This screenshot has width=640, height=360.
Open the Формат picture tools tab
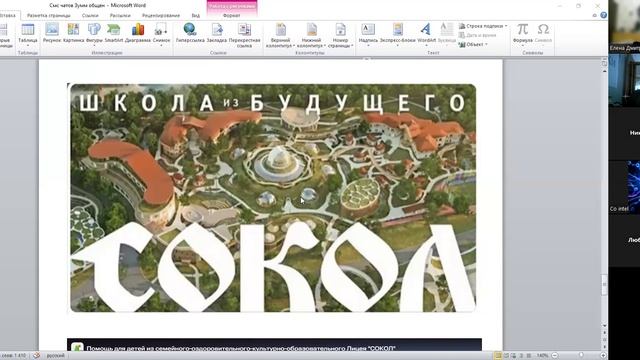[231, 16]
